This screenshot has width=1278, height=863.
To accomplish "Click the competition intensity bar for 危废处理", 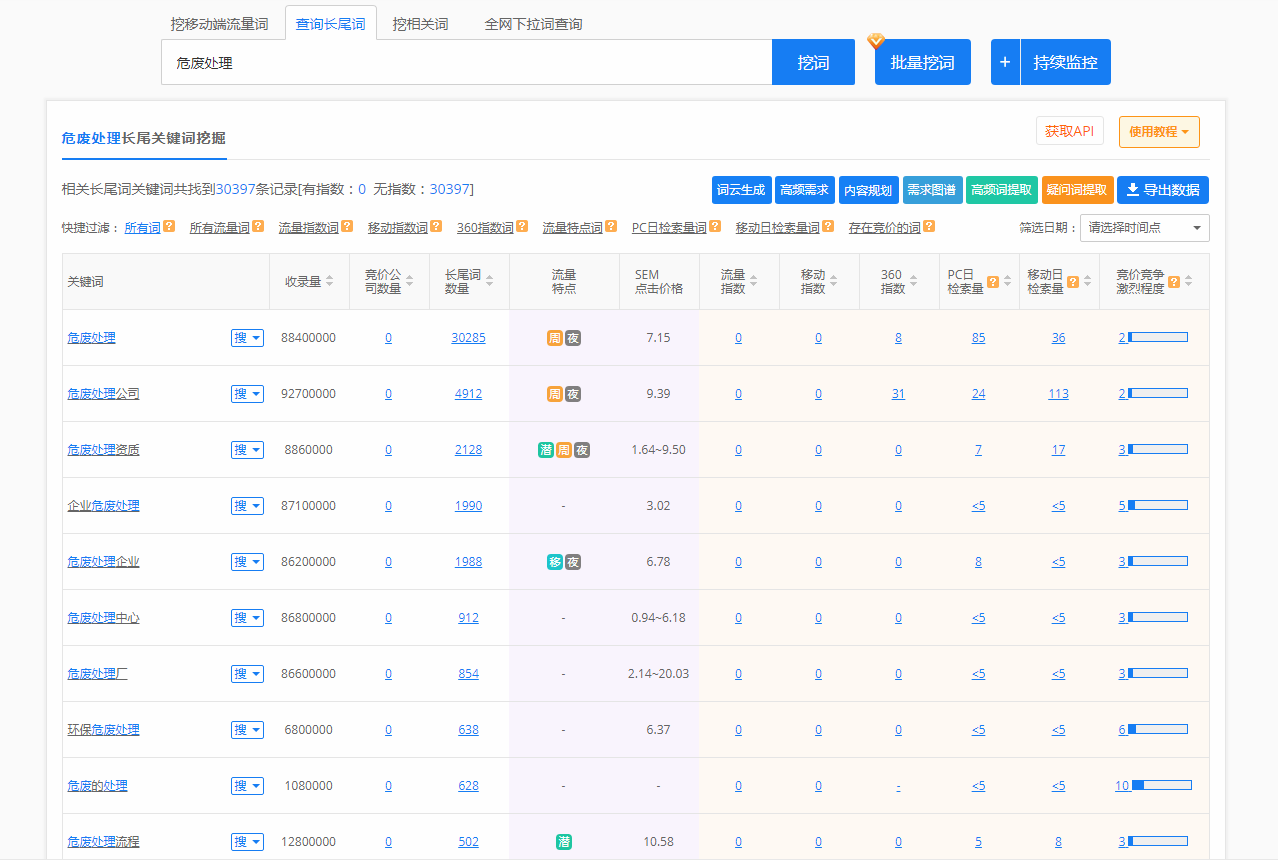I will point(1158,337).
